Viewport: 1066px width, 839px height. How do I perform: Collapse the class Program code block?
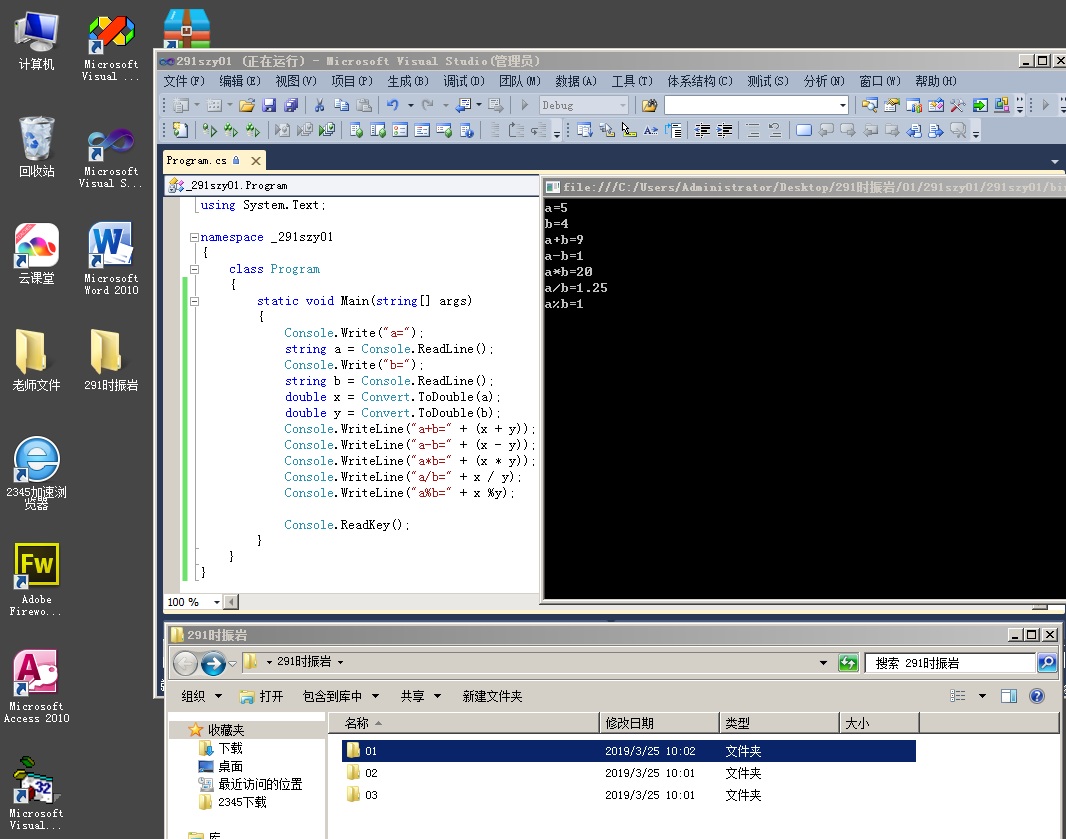[194, 269]
